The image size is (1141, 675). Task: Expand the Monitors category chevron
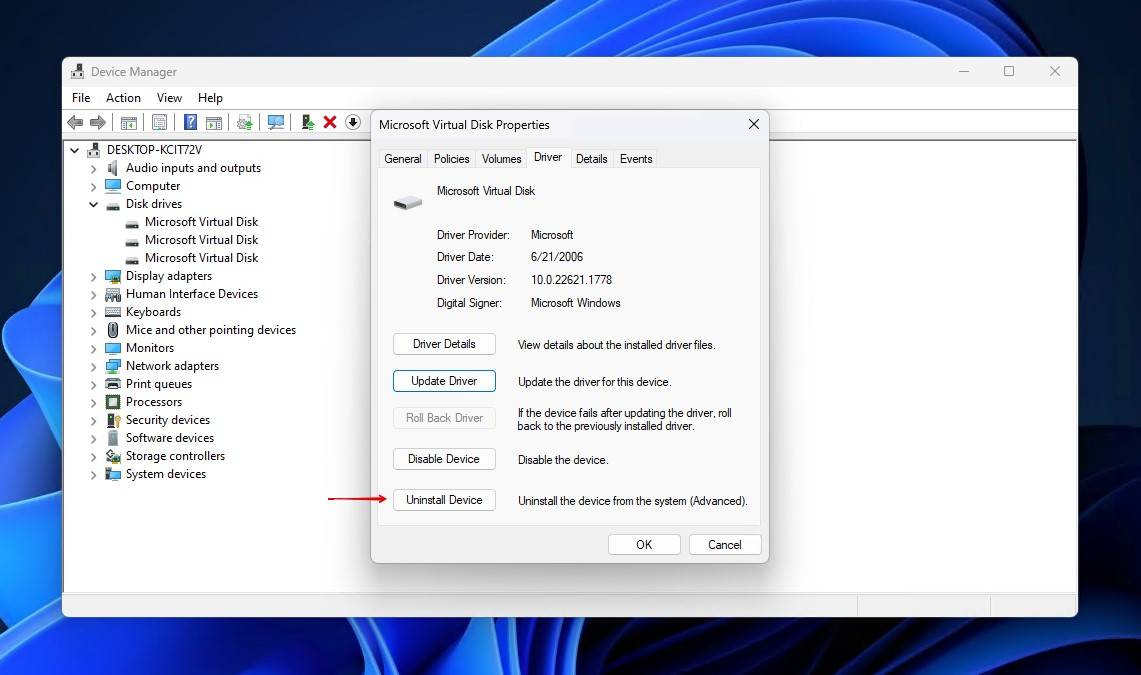pos(93,349)
